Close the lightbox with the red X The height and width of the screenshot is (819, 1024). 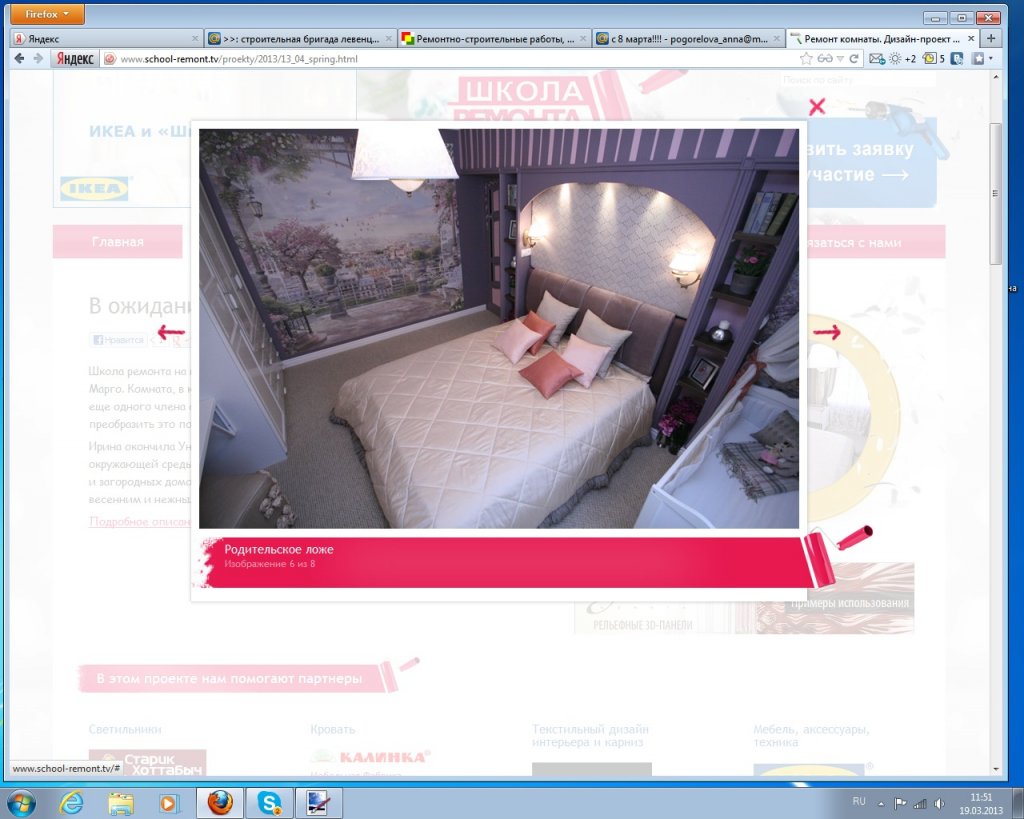pos(816,106)
